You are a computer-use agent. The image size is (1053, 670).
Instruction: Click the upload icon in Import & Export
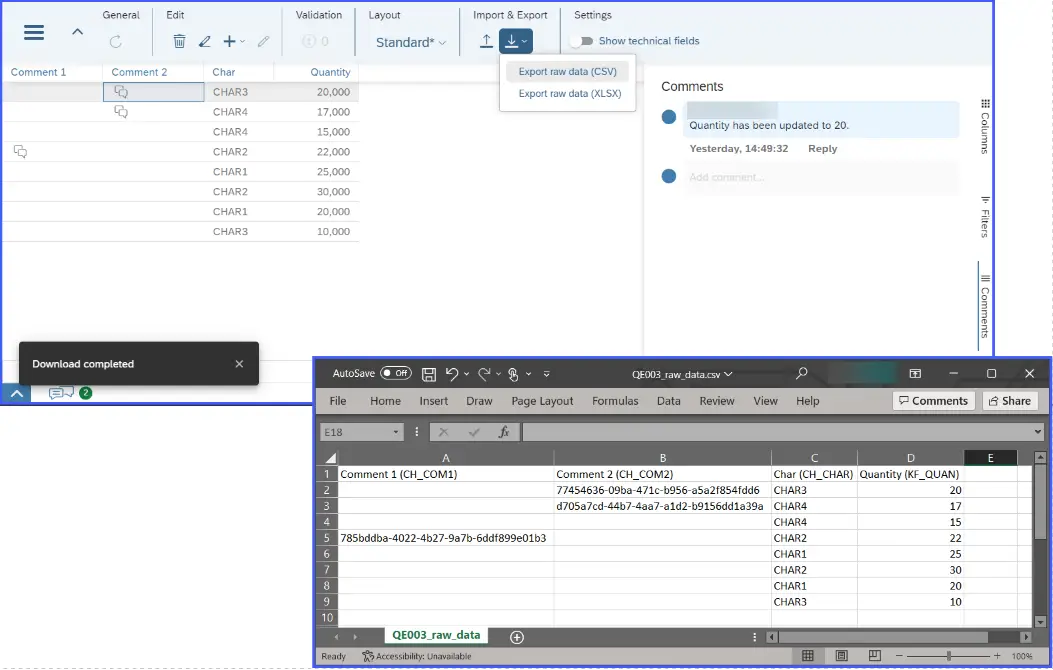coord(485,40)
